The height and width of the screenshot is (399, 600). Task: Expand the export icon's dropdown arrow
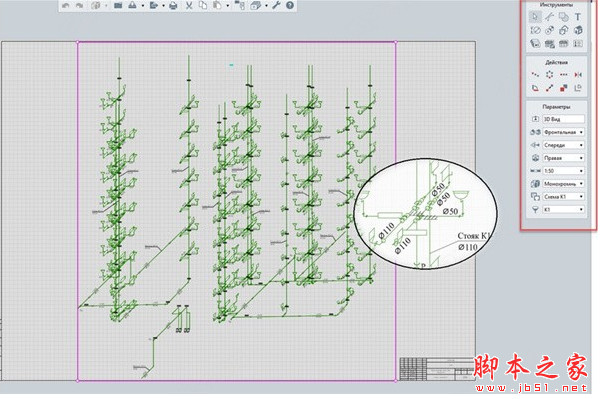tap(163, 6)
